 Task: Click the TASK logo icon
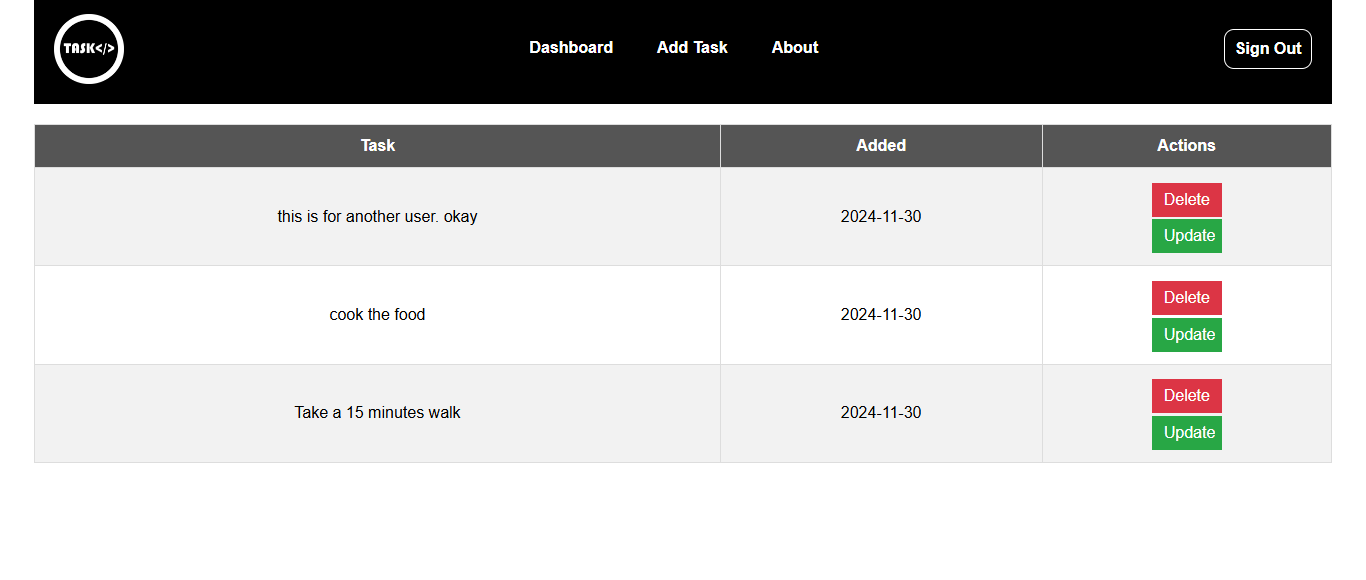tap(89, 49)
